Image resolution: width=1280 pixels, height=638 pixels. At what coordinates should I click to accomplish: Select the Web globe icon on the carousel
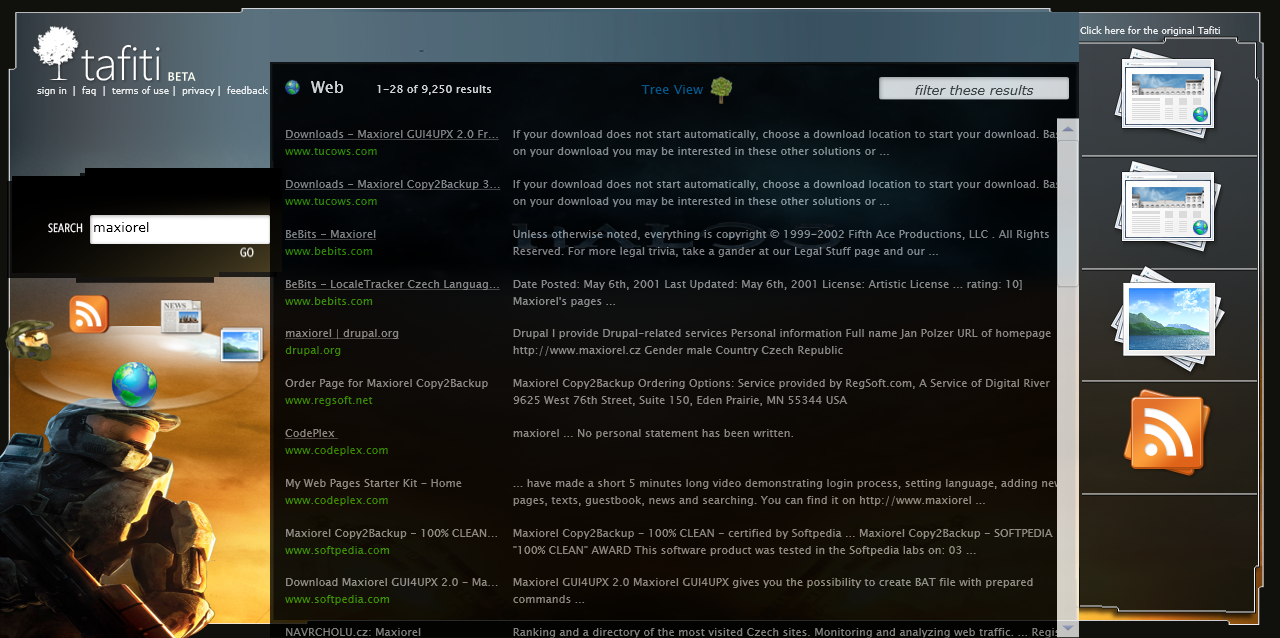[x=134, y=385]
